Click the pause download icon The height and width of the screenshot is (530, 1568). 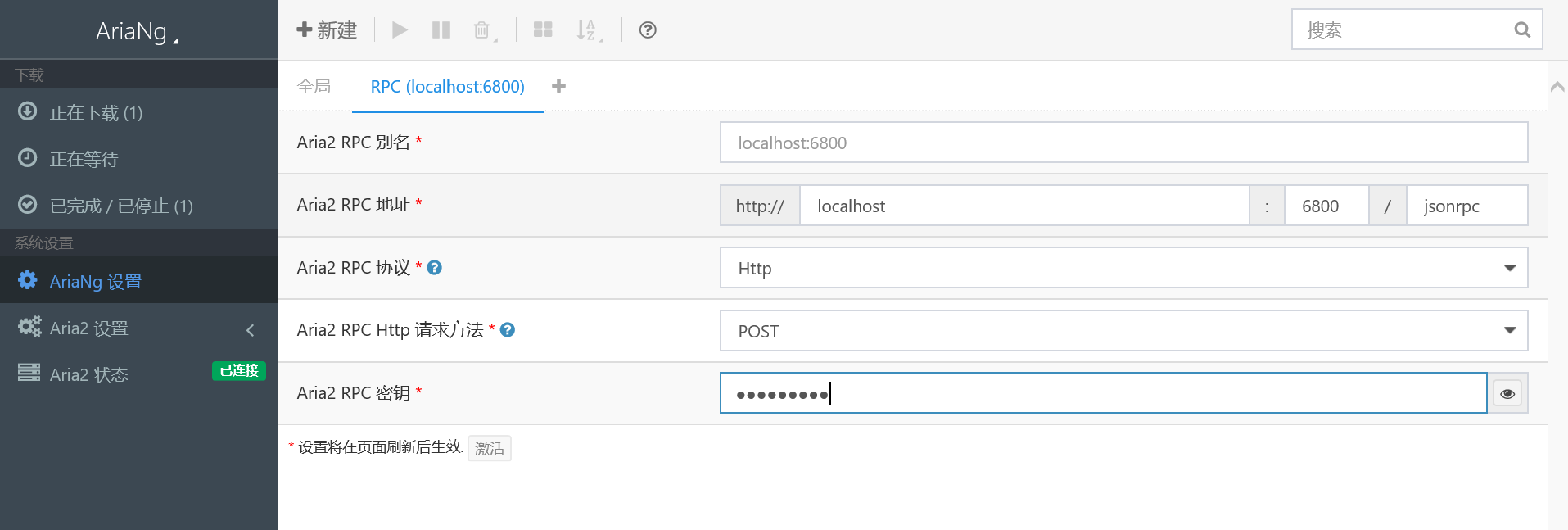[441, 30]
